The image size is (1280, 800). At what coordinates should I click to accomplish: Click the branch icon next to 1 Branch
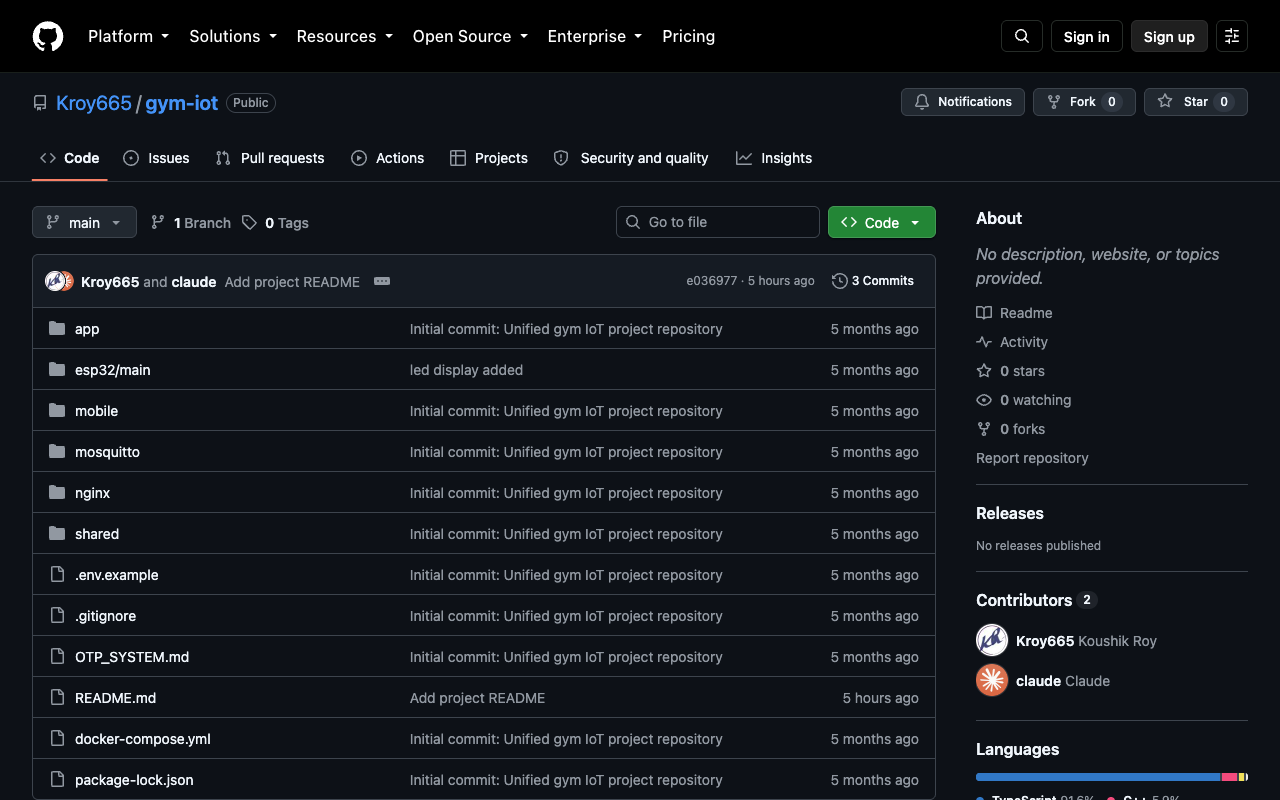tap(158, 222)
